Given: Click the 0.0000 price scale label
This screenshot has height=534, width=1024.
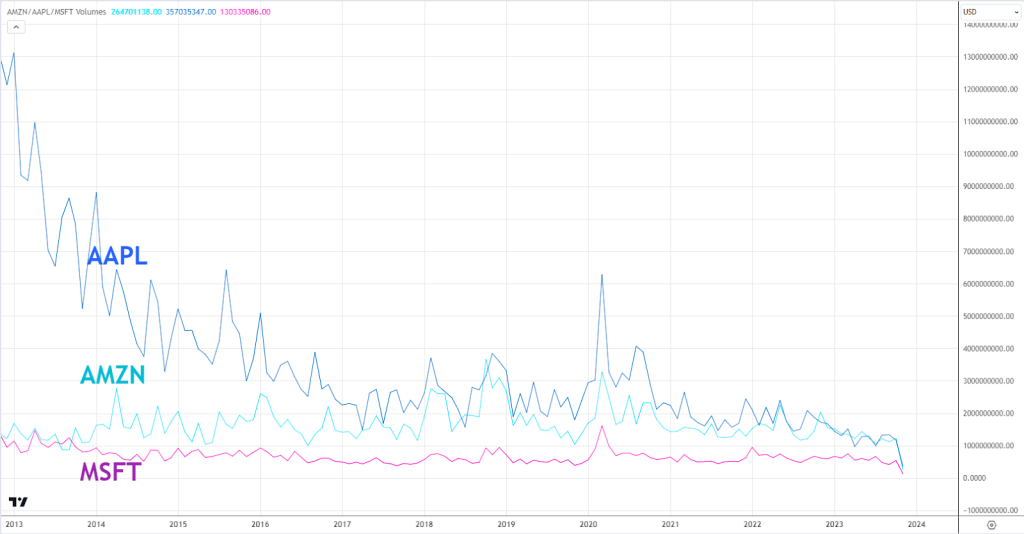Looking at the screenshot, I should point(974,478).
